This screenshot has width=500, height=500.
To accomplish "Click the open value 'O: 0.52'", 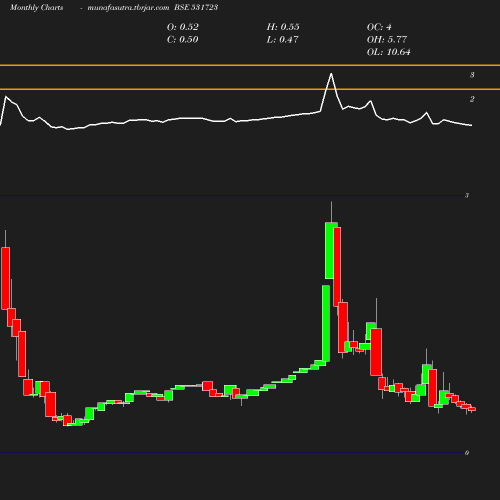I will [x=183, y=27].
